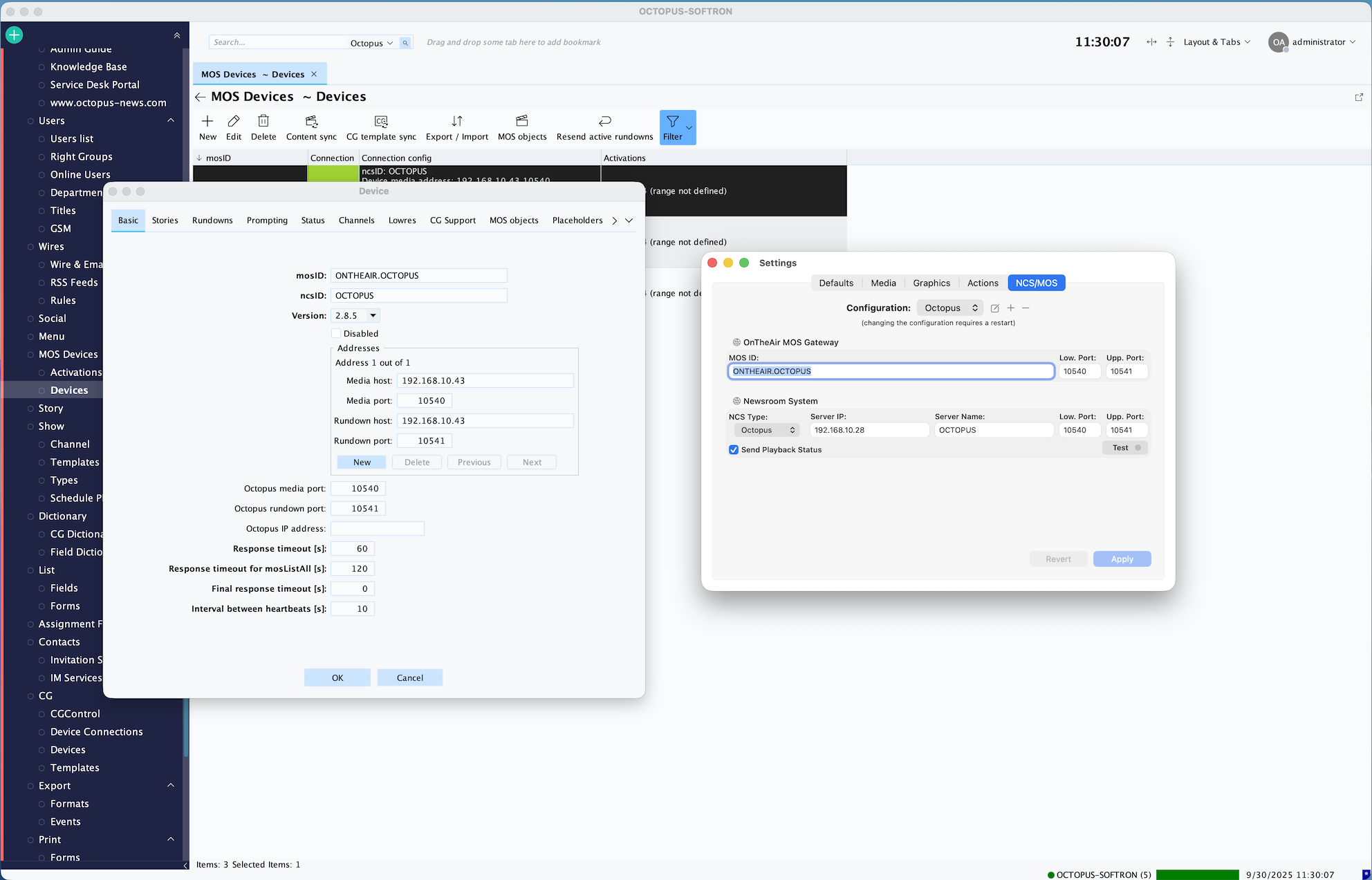The width and height of the screenshot is (1372, 880).
Task: Toggle the Filter button
Action: coord(673,127)
